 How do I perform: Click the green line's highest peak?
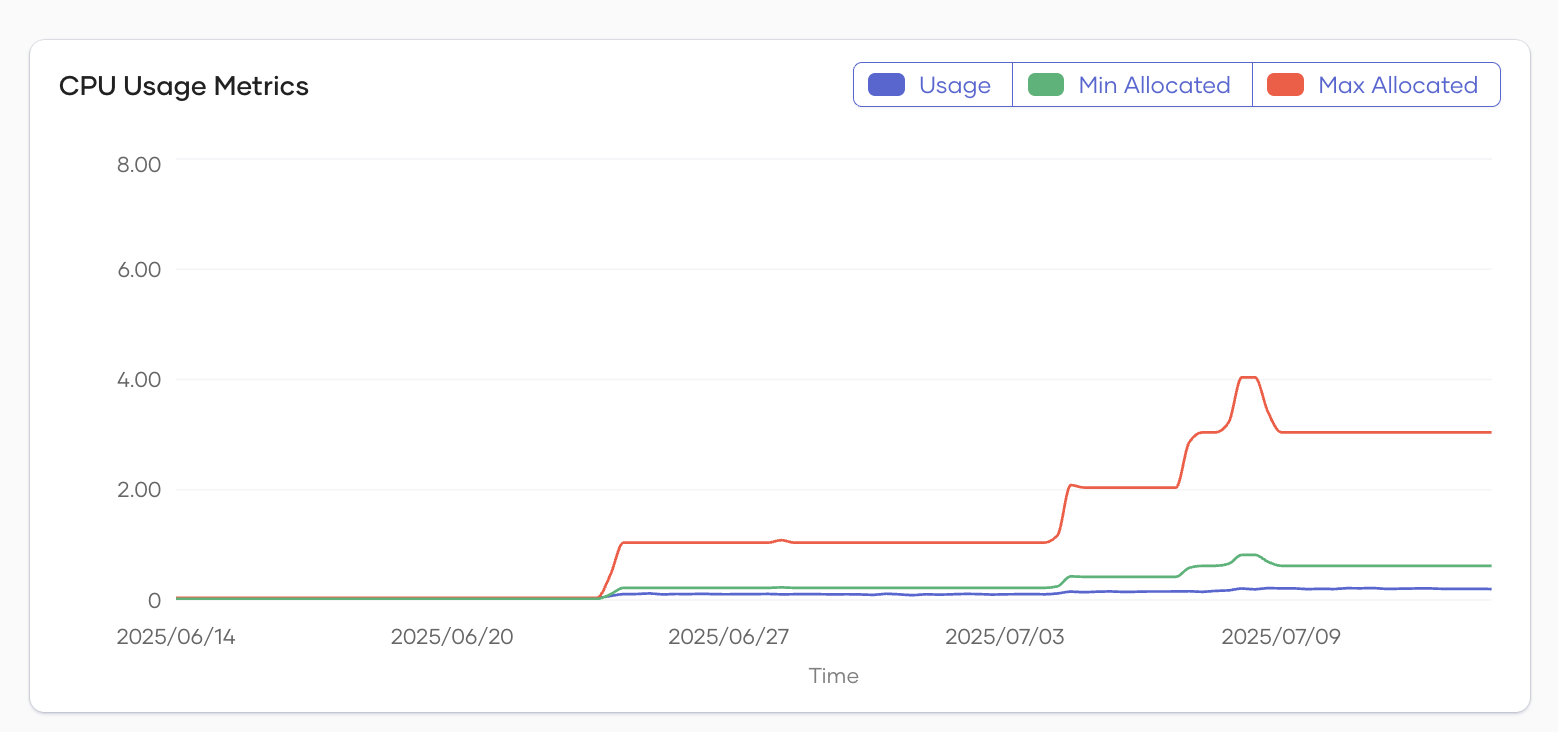1247,554
